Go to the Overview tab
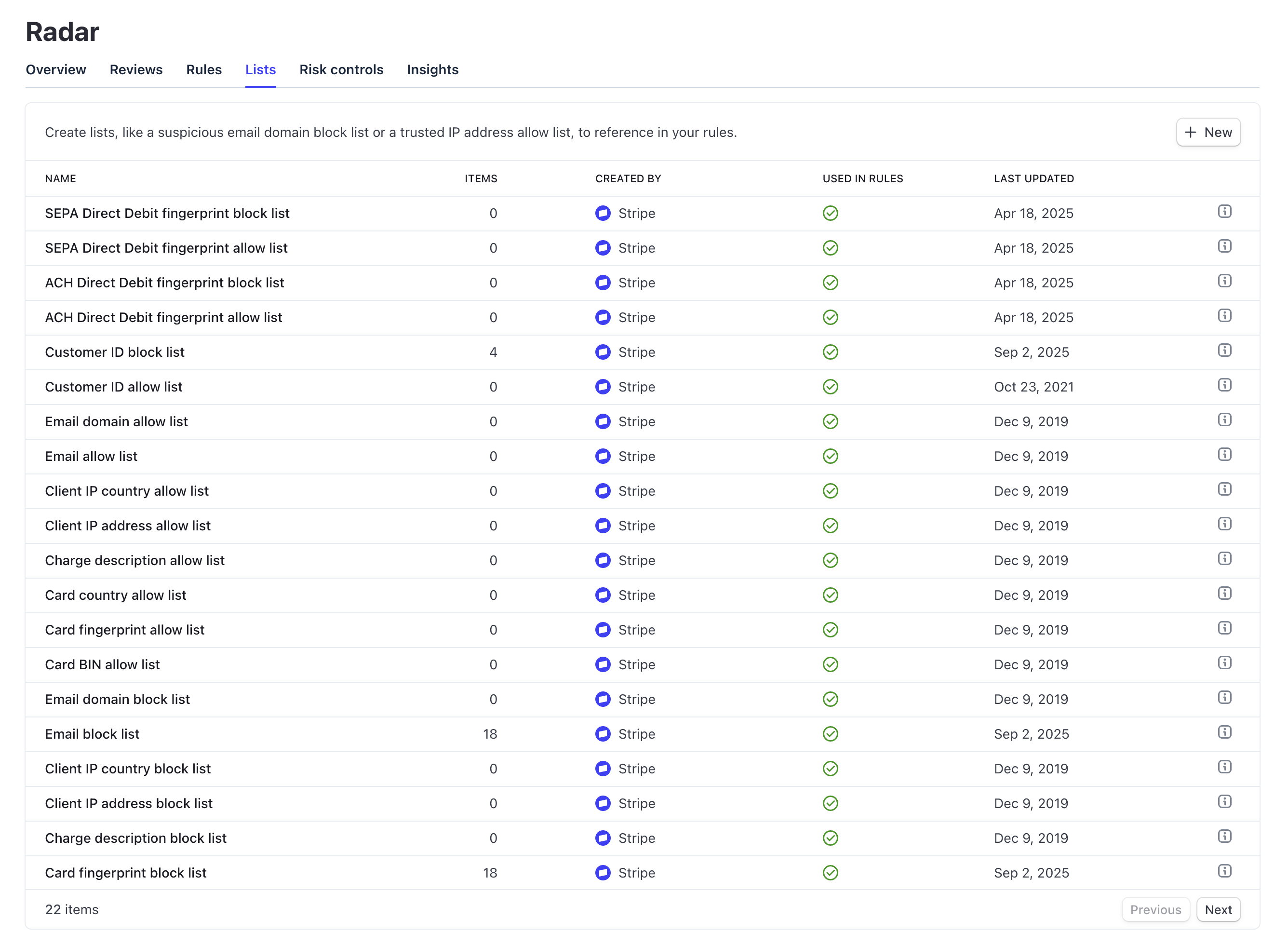Viewport: 1288px width, 946px height. click(x=55, y=69)
